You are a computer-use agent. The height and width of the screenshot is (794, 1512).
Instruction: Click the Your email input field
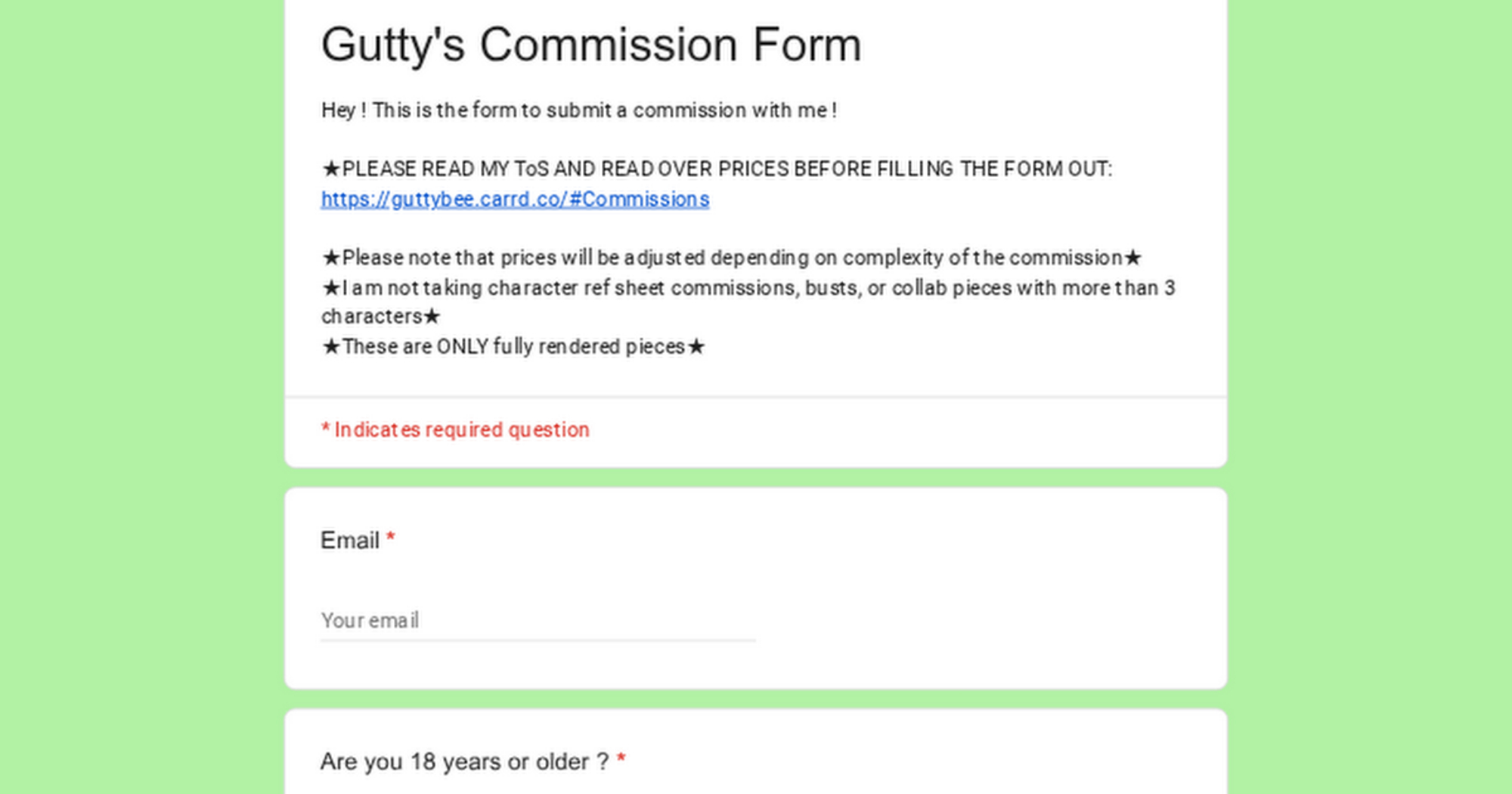coord(538,621)
